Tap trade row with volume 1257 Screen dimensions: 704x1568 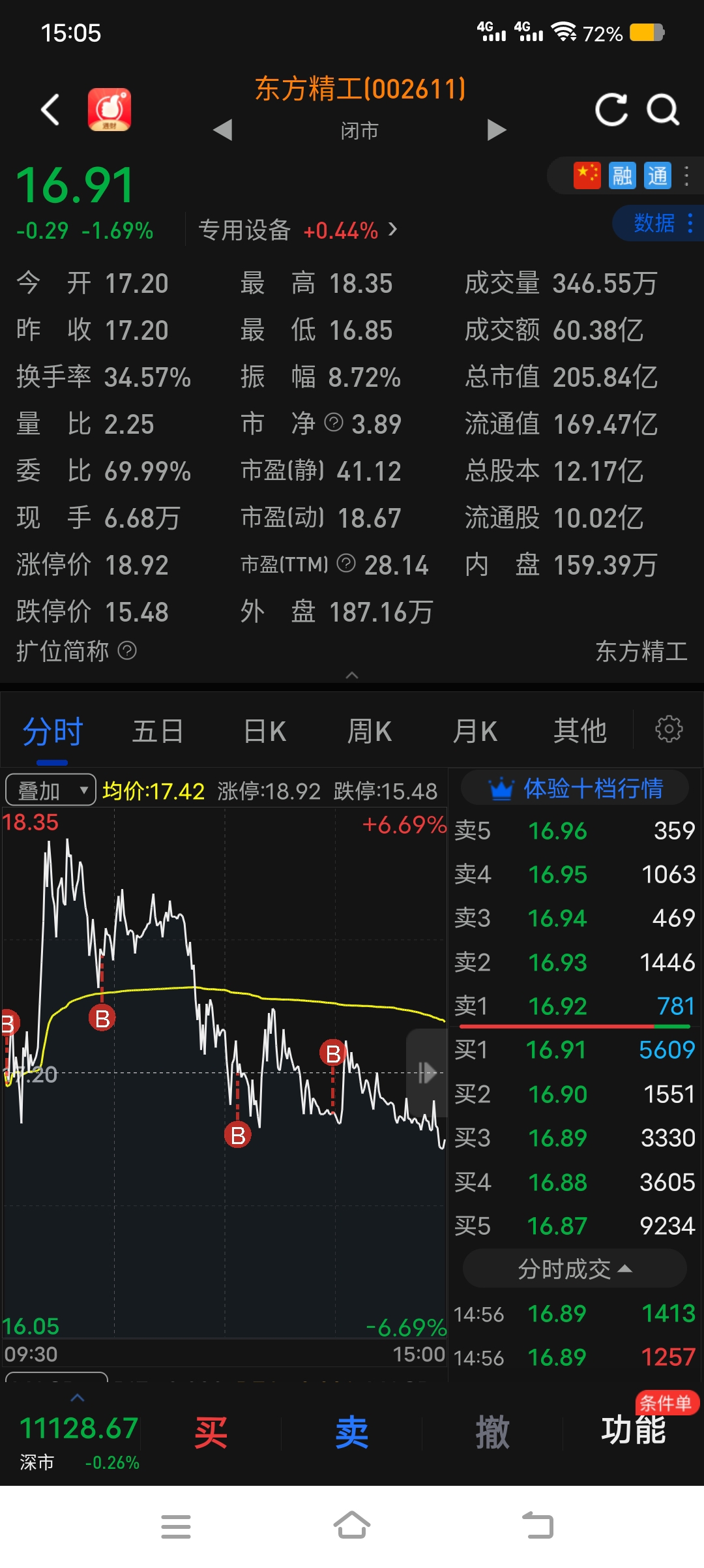coord(575,1357)
